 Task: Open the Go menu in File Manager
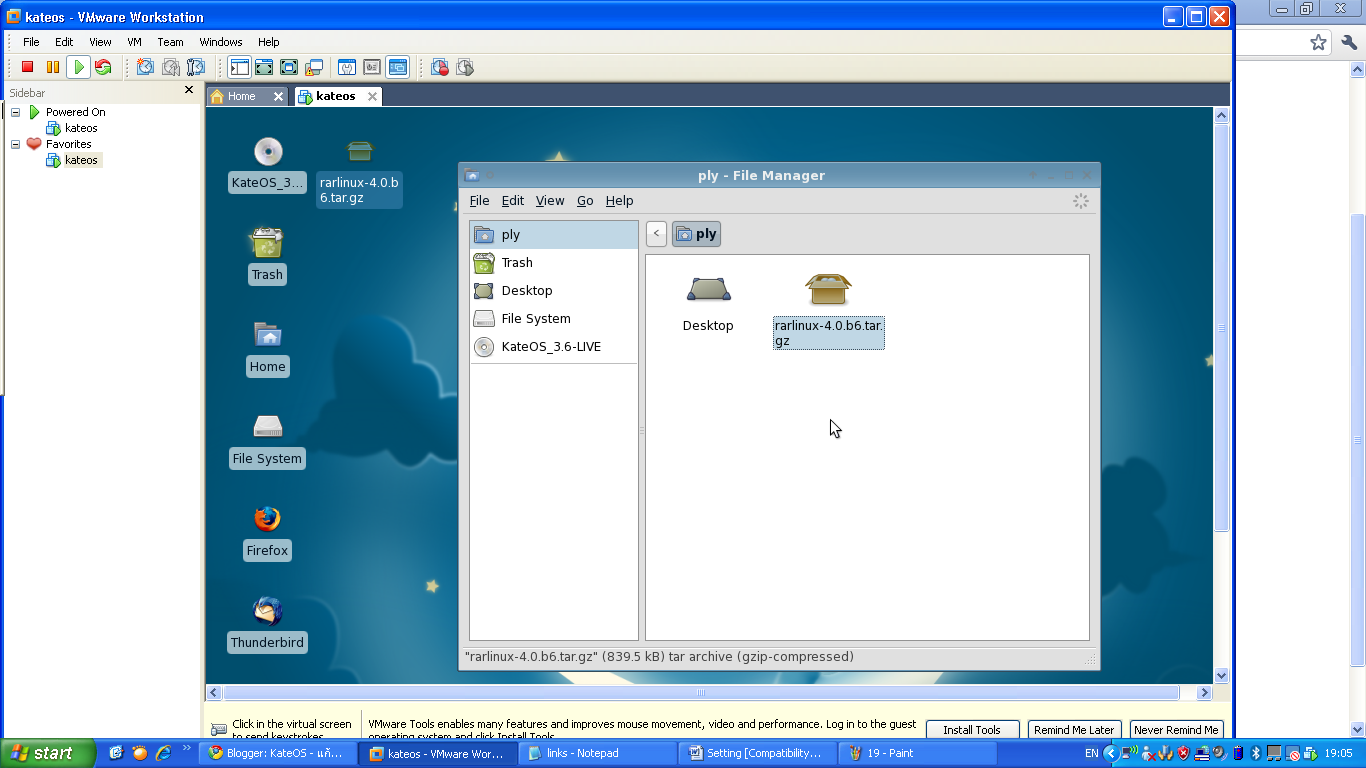585,201
